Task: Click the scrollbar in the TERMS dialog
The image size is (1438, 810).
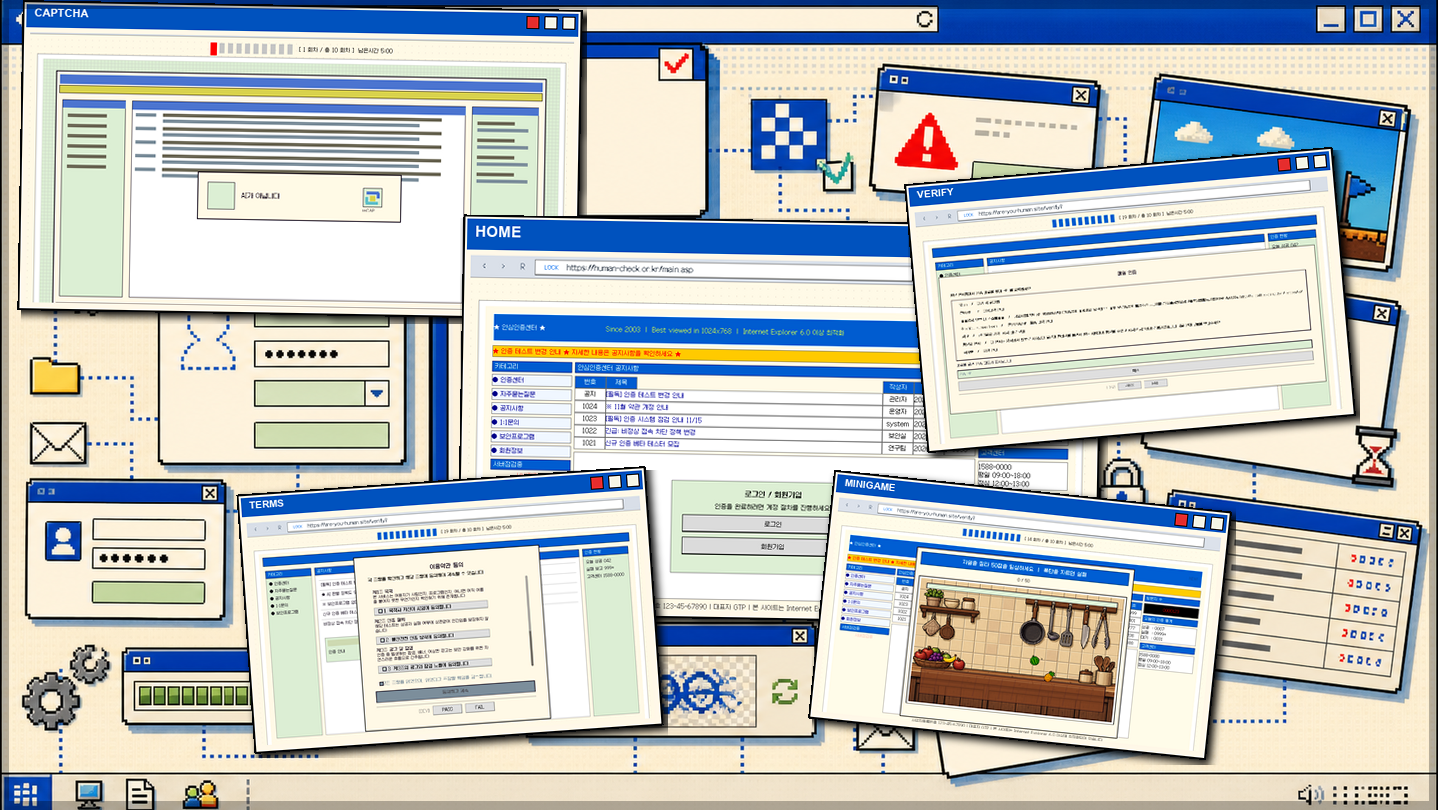Action: 529,620
